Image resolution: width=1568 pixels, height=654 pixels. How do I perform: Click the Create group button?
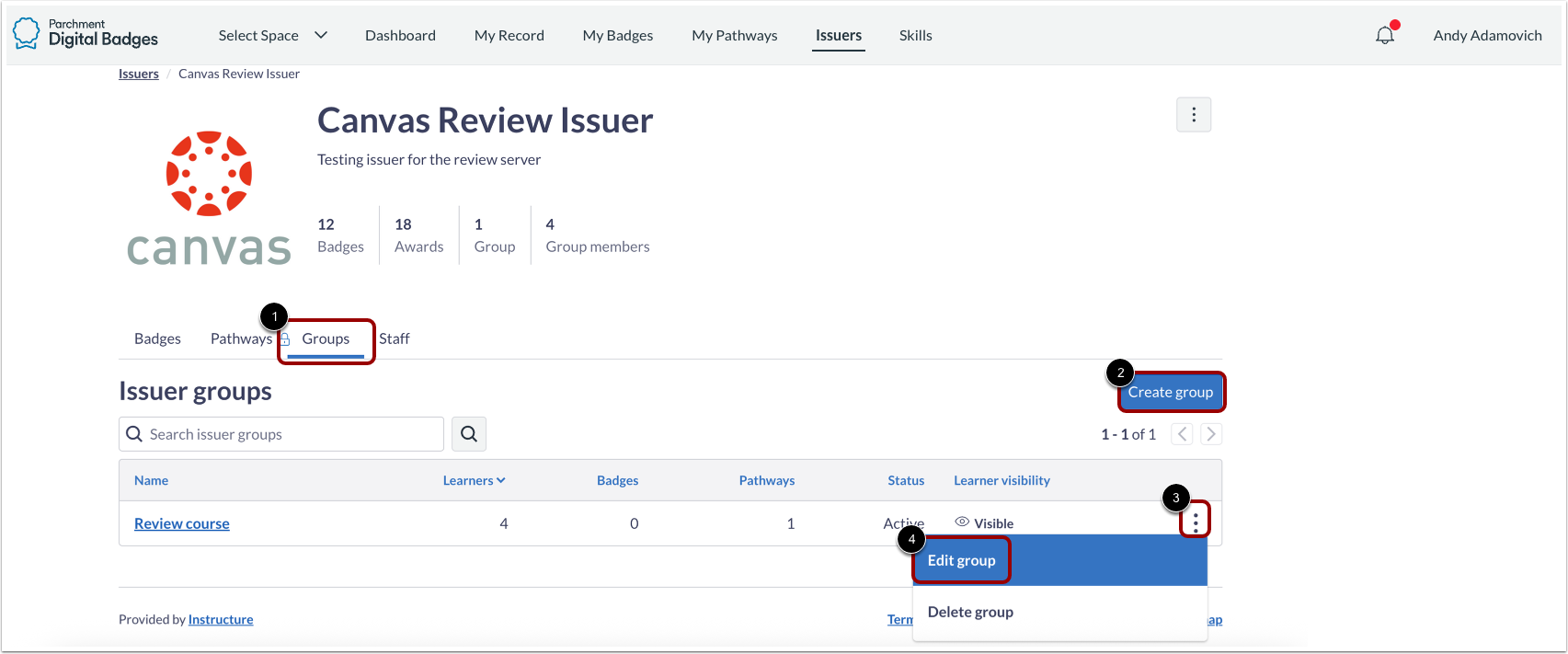(1171, 392)
